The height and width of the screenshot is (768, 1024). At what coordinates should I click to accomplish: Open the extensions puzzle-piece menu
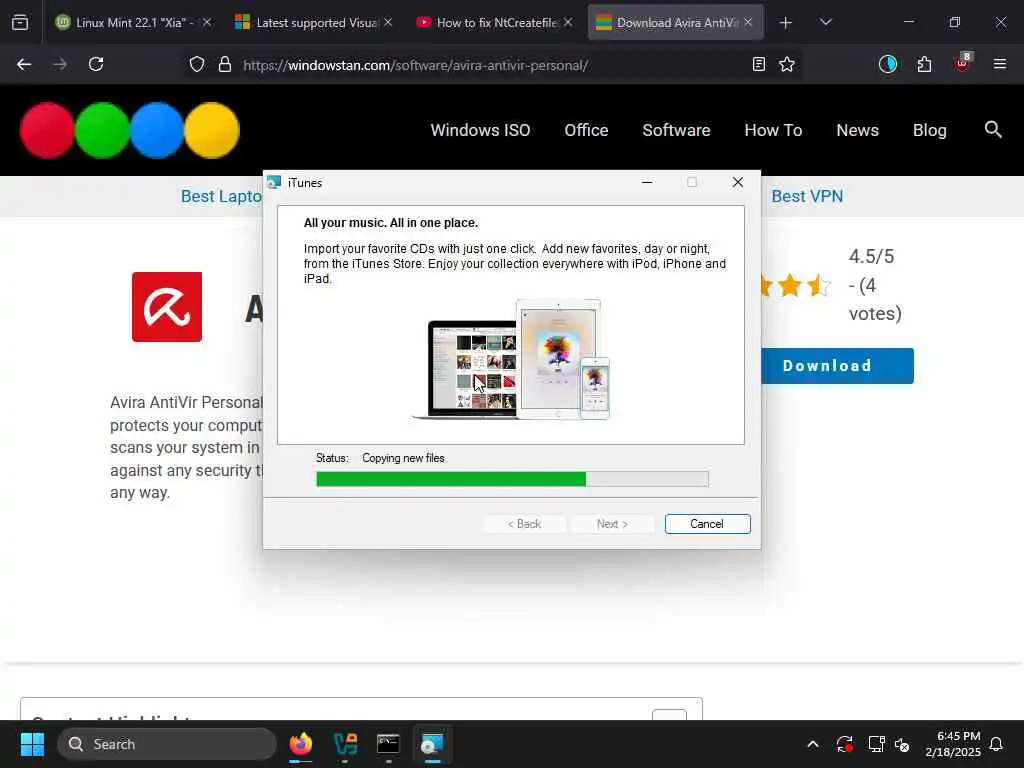click(x=925, y=64)
